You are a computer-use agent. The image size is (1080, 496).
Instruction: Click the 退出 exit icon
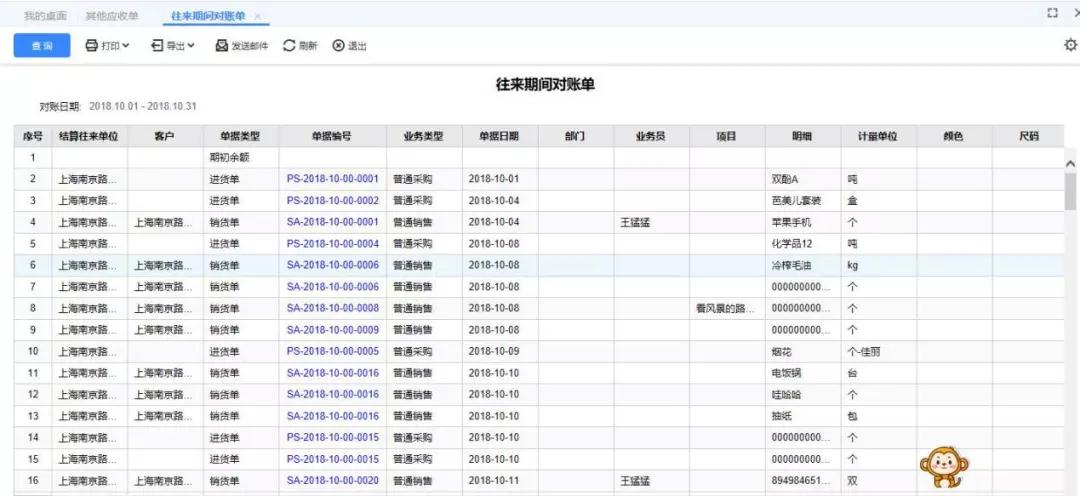tap(338, 45)
